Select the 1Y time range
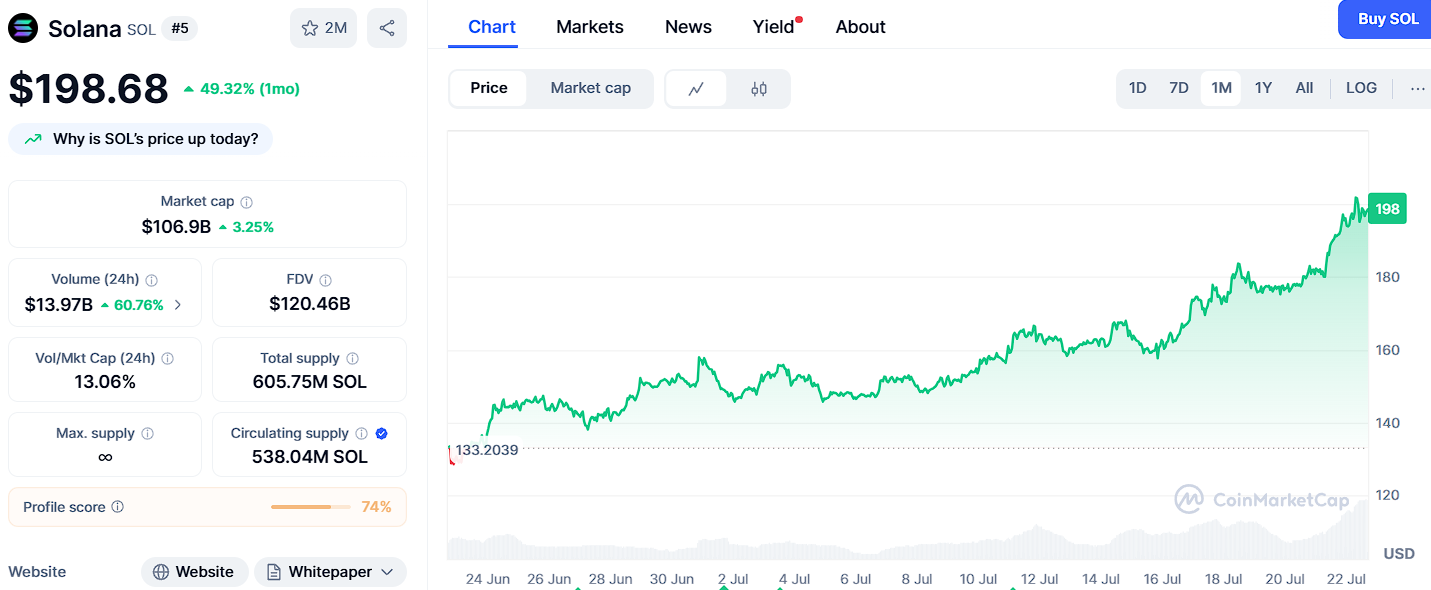Image resolution: width=1431 pixels, height=590 pixels. coord(1263,88)
